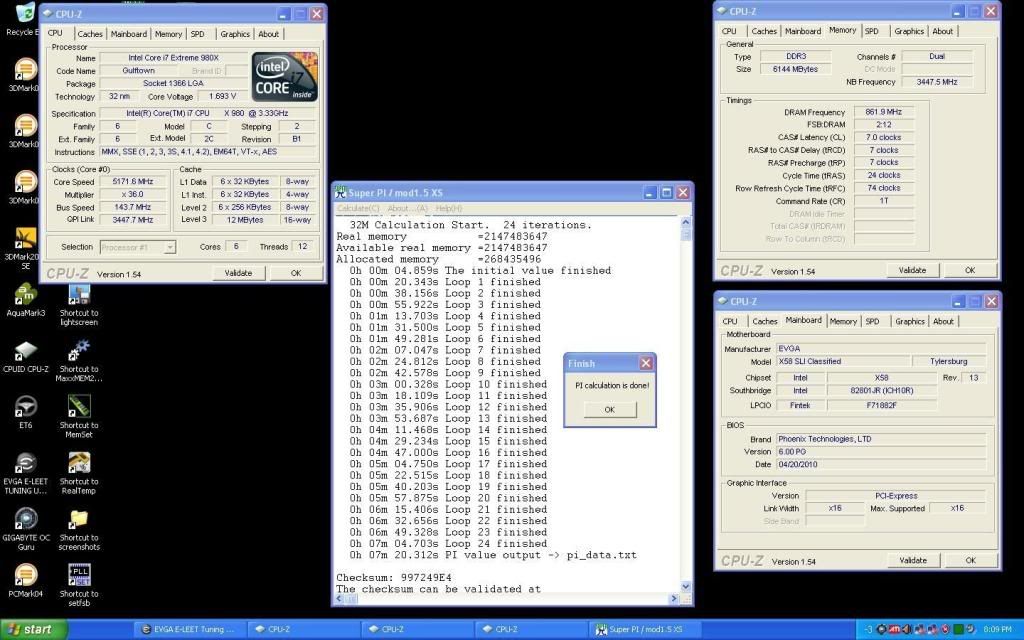This screenshot has width=1024, height=640.
Task: Open the AquaMark3 desktop icon
Action: click(26, 296)
